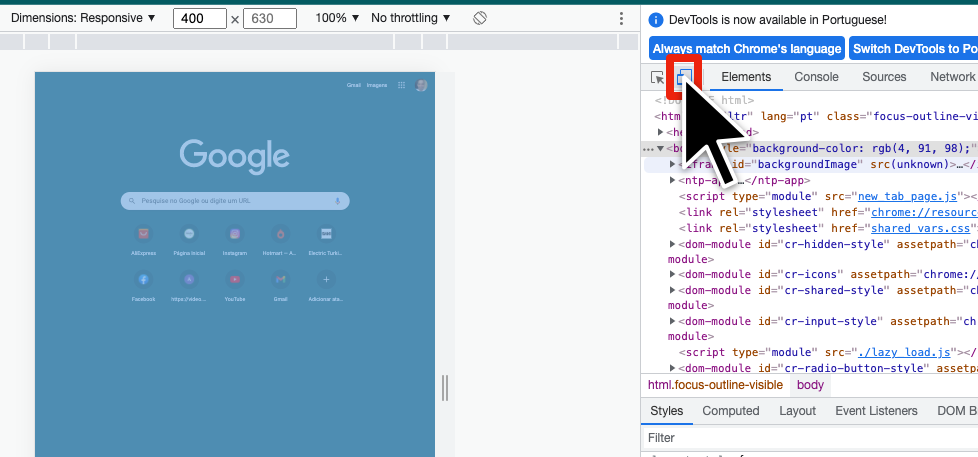
Task: Switch to the Computed styles tab
Action: pyautogui.click(x=730, y=411)
